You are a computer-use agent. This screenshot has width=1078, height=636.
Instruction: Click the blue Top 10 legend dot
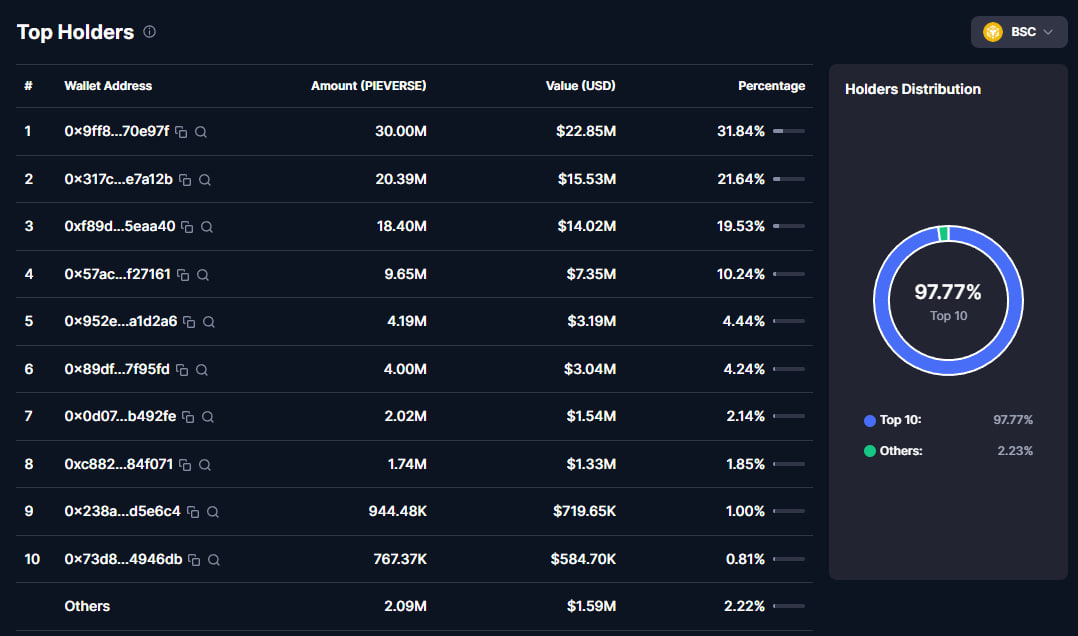tap(870, 421)
